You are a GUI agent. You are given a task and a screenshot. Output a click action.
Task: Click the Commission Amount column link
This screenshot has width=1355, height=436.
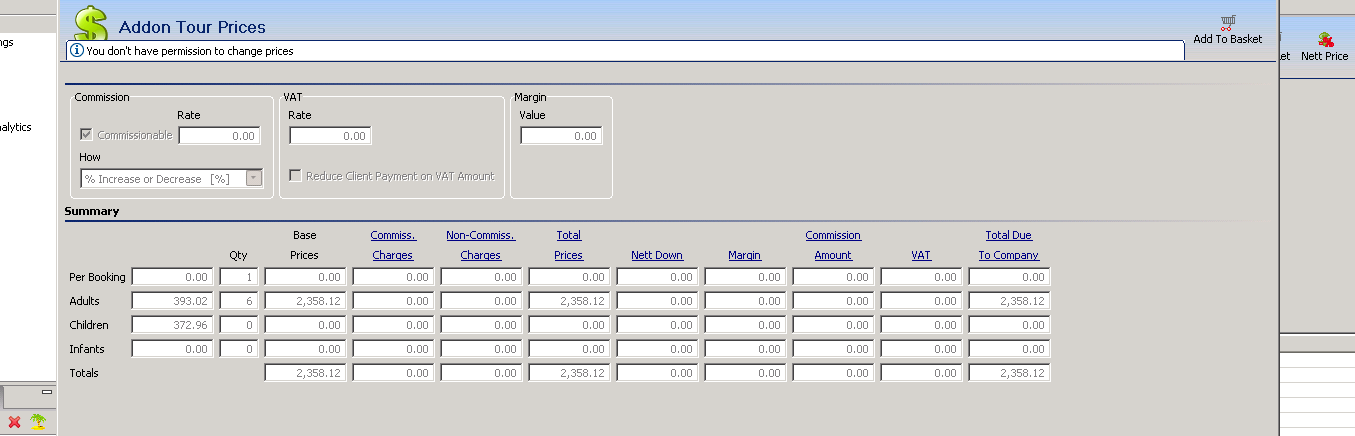pyautogui.click(x=833, y=245)
